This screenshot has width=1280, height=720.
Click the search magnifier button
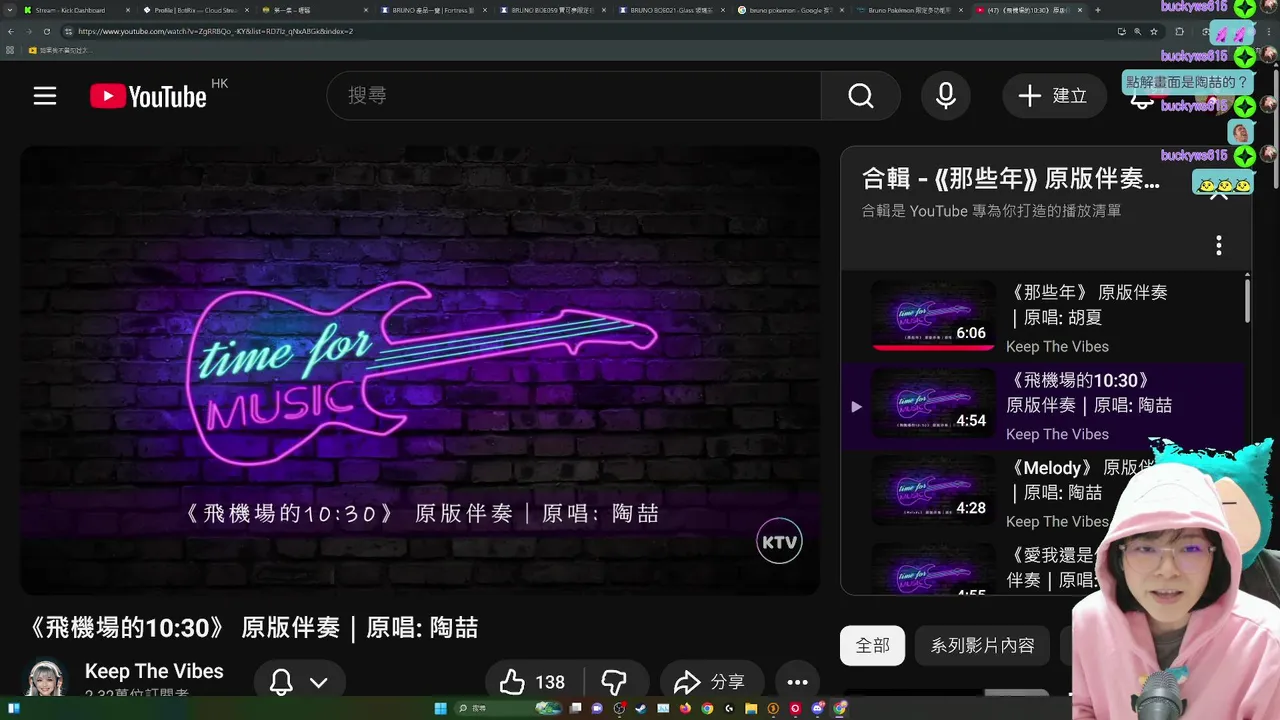pos(861,96)
